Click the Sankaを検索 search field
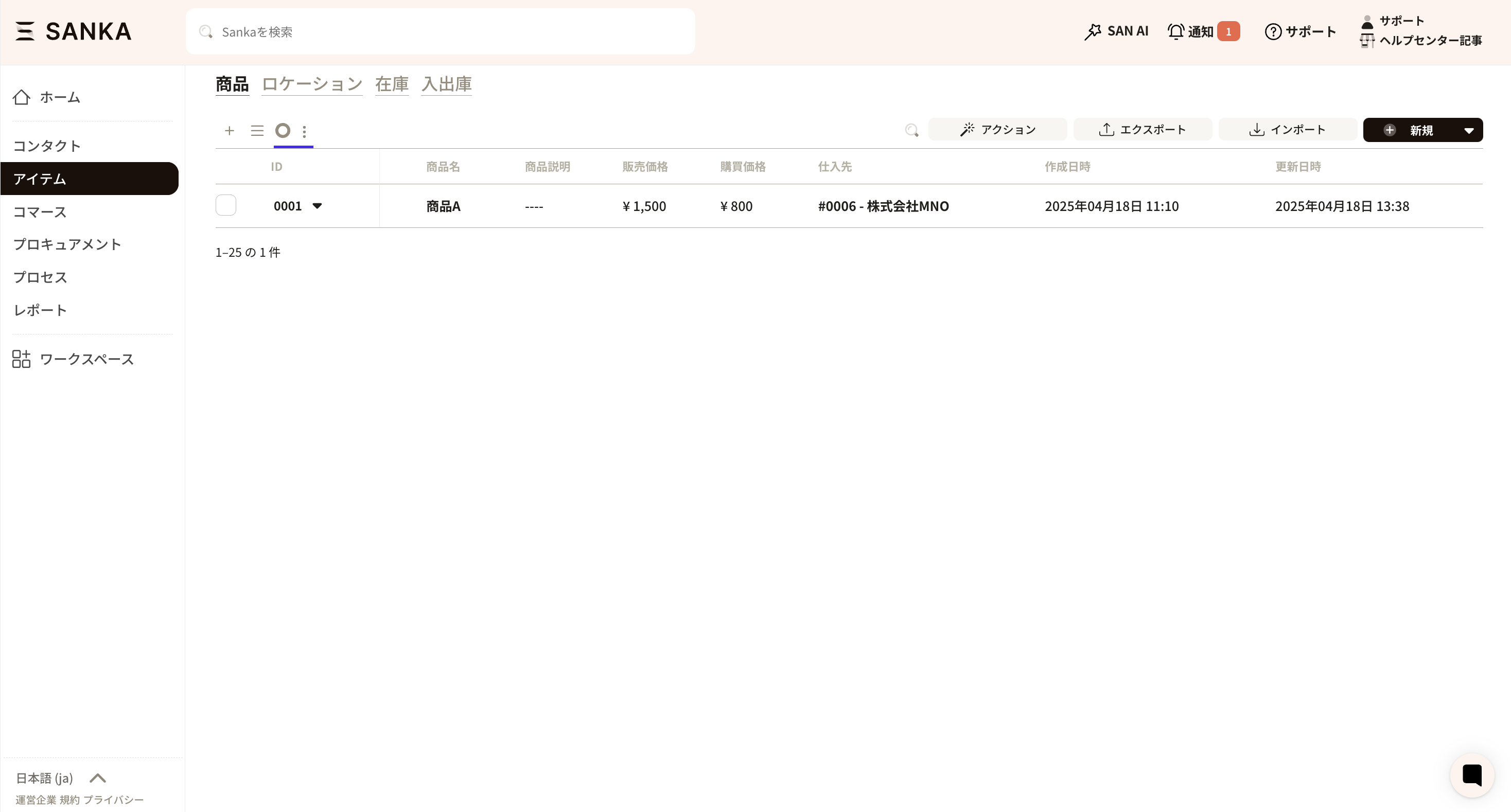 [440, 32]
